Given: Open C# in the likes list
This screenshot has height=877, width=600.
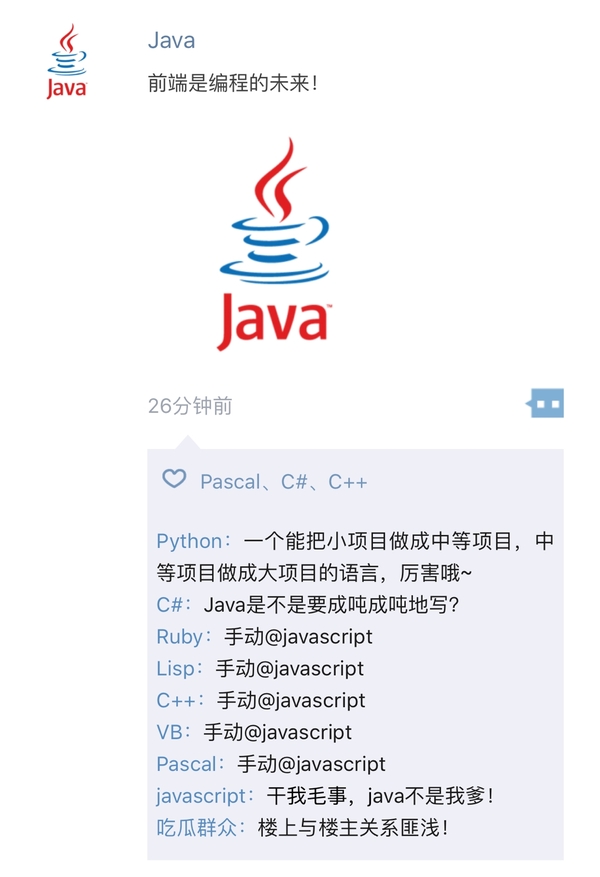Looking at the screenshot, I should [x=294, y=482].
